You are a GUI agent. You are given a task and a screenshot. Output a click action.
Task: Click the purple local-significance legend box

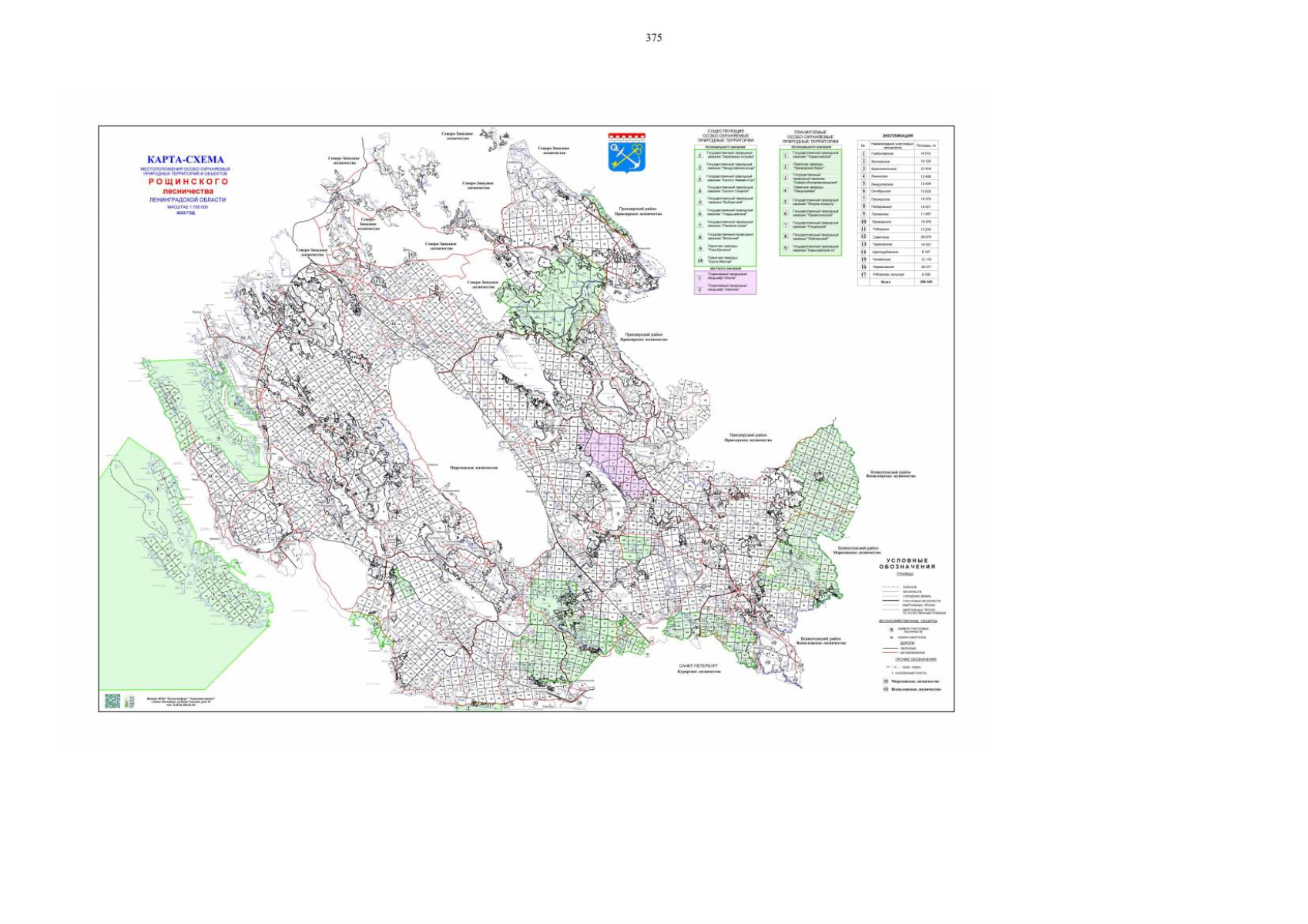[725, 283]
